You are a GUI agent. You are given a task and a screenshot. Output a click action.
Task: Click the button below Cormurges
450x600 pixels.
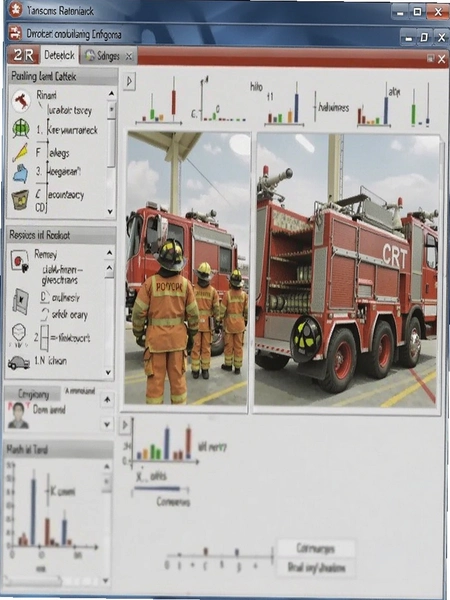(x=316, y=568)
